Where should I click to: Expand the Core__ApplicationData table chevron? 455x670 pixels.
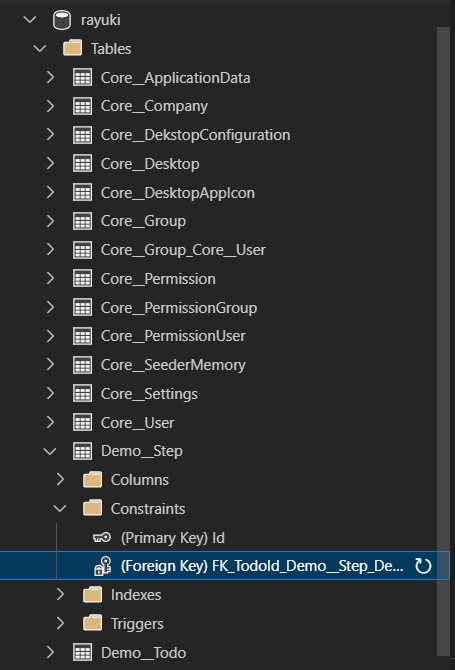50,77
